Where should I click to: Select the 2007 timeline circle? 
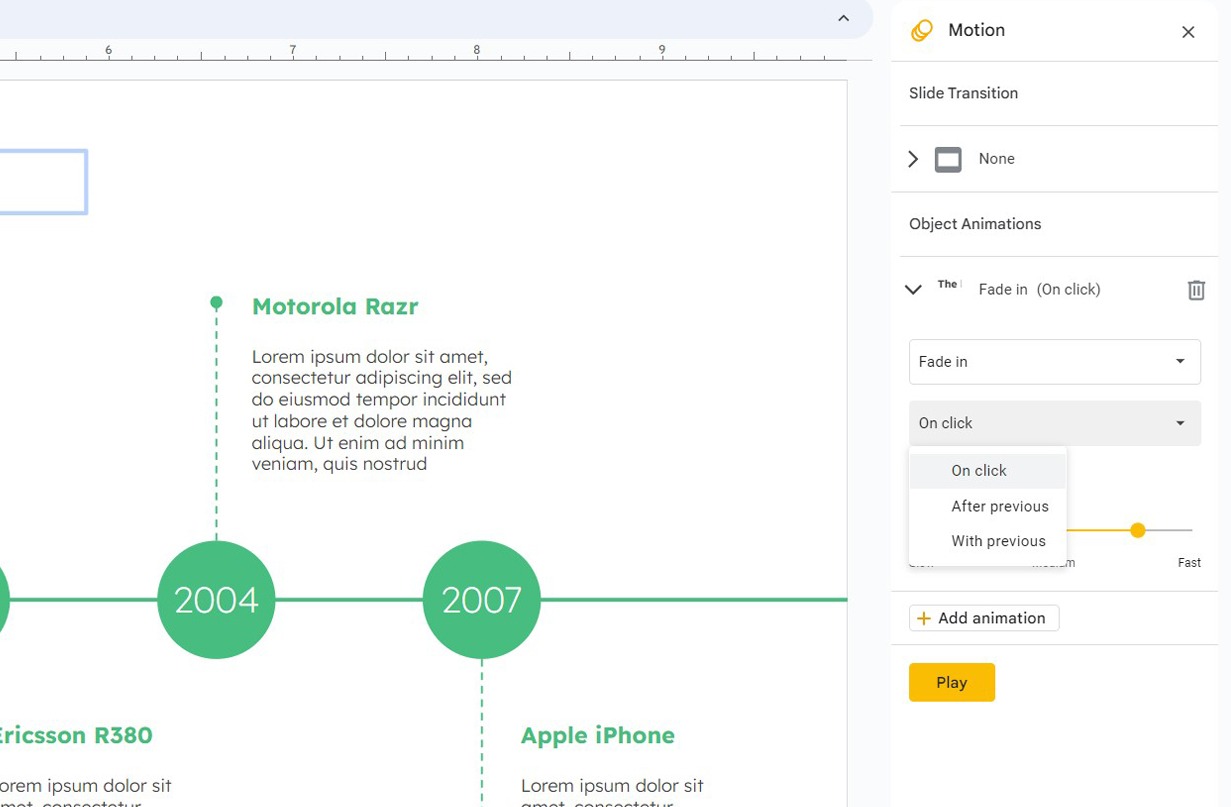click(x=481, y=600)
